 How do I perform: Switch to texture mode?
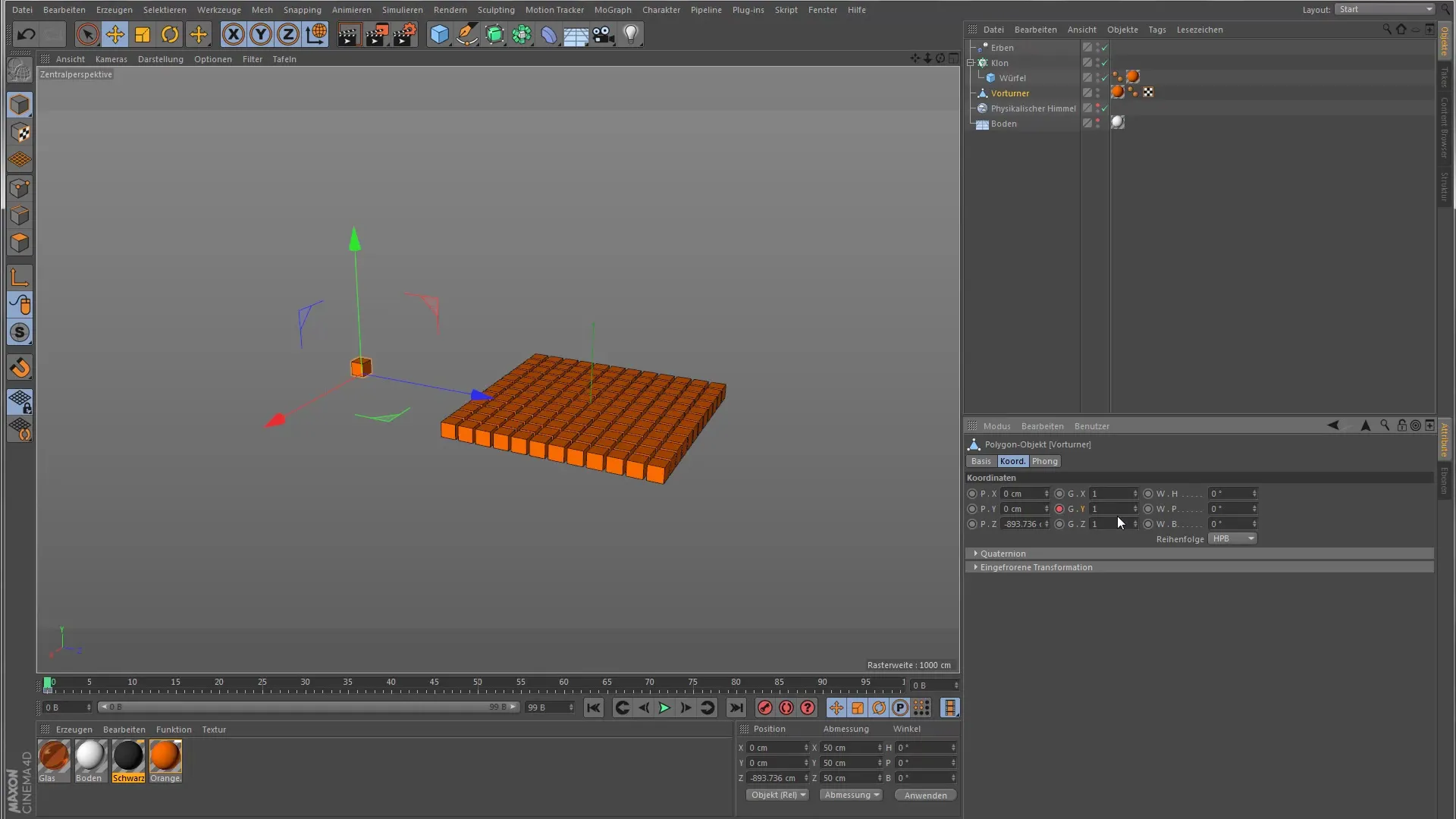(x=20, y=133)
